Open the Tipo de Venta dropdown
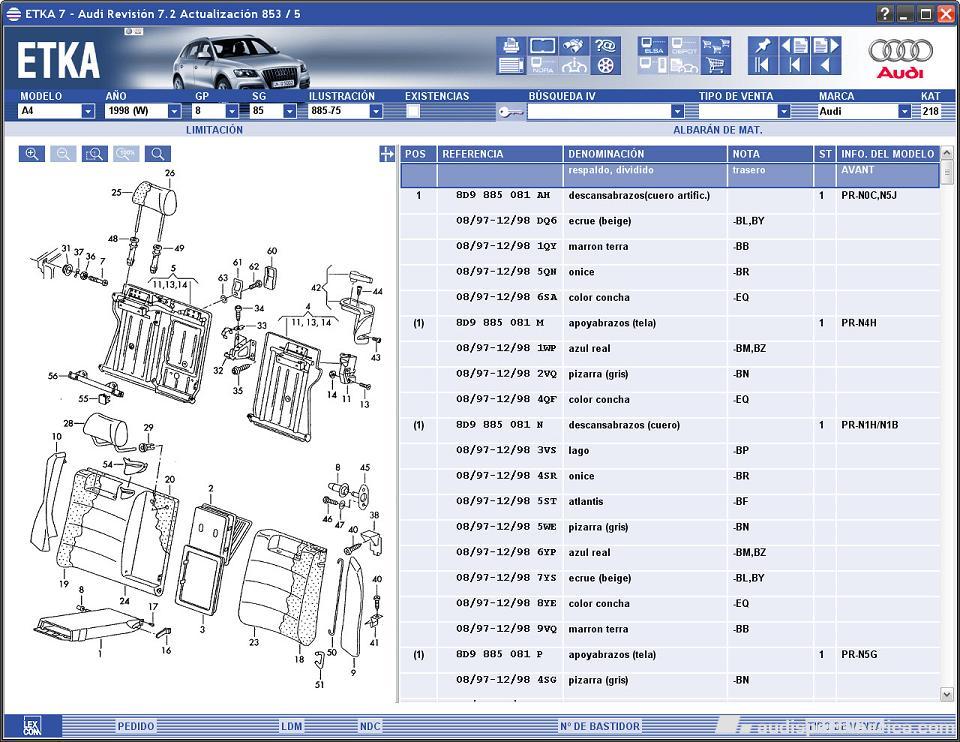The image size is (960, 742). pyautogui.click(x=784, y=111)
